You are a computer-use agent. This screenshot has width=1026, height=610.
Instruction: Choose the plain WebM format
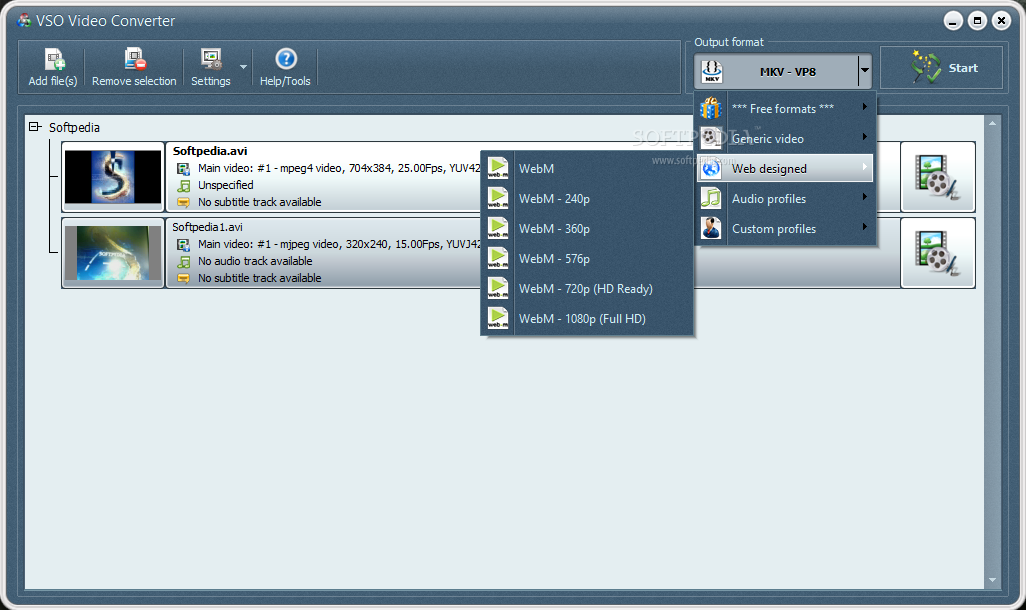pyautogui.click(x=587, y=169)
